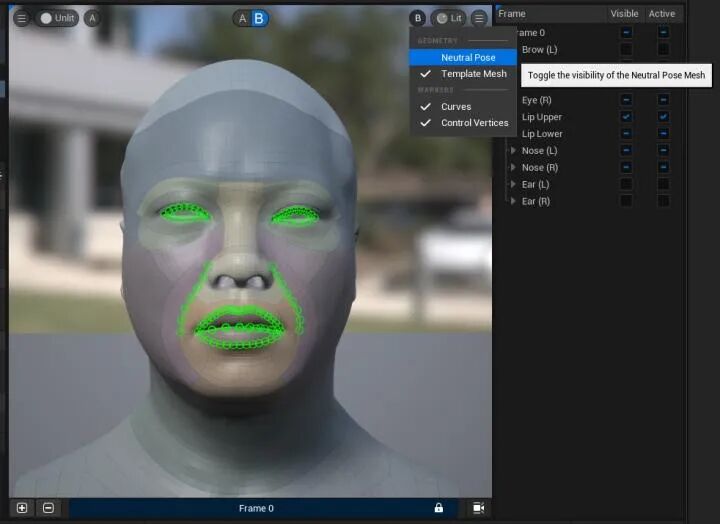
Task: Select the Ear (L) row
Action: pos(592,185)
